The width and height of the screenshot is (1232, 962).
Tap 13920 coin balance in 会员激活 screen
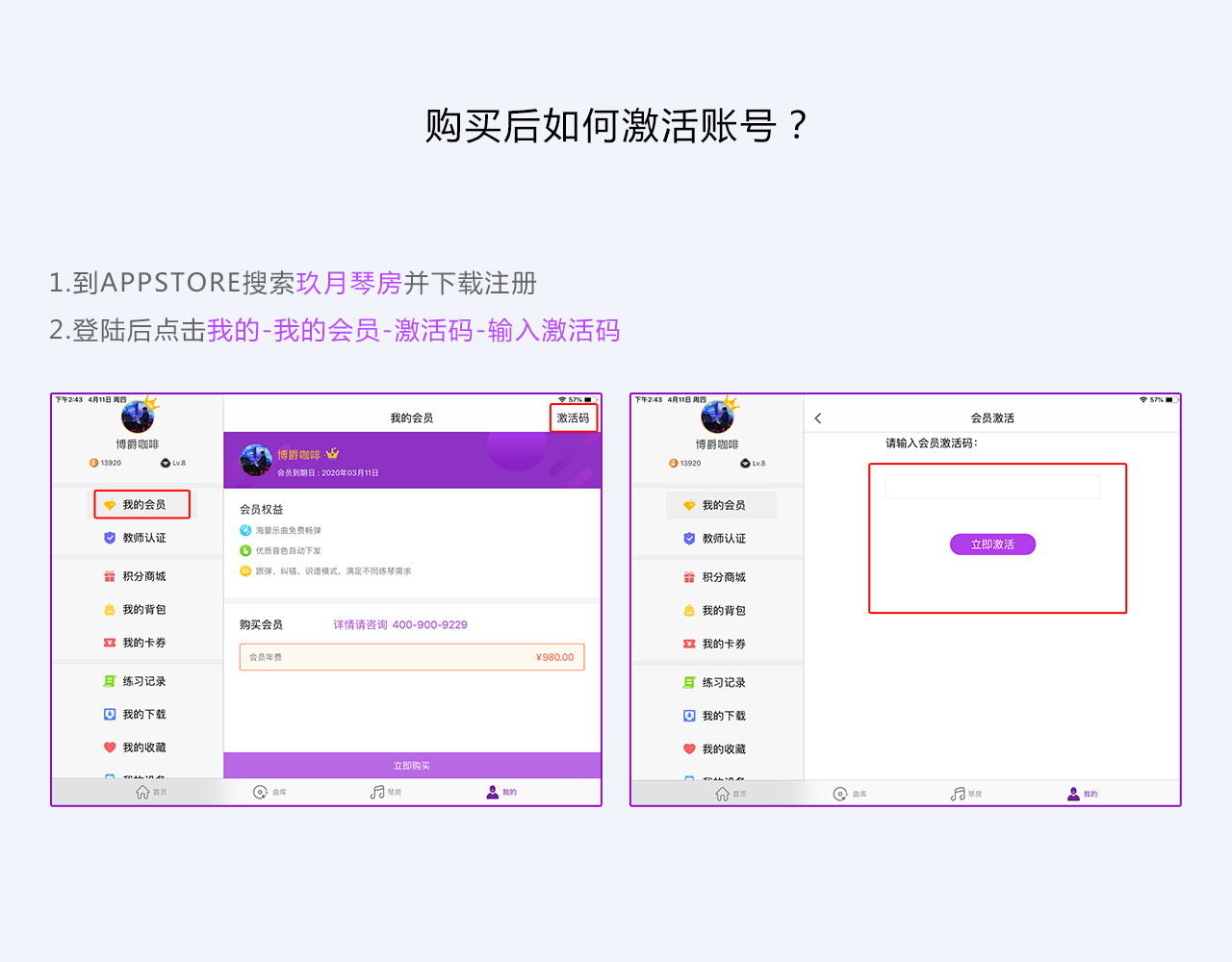click(x=684, y=463)
